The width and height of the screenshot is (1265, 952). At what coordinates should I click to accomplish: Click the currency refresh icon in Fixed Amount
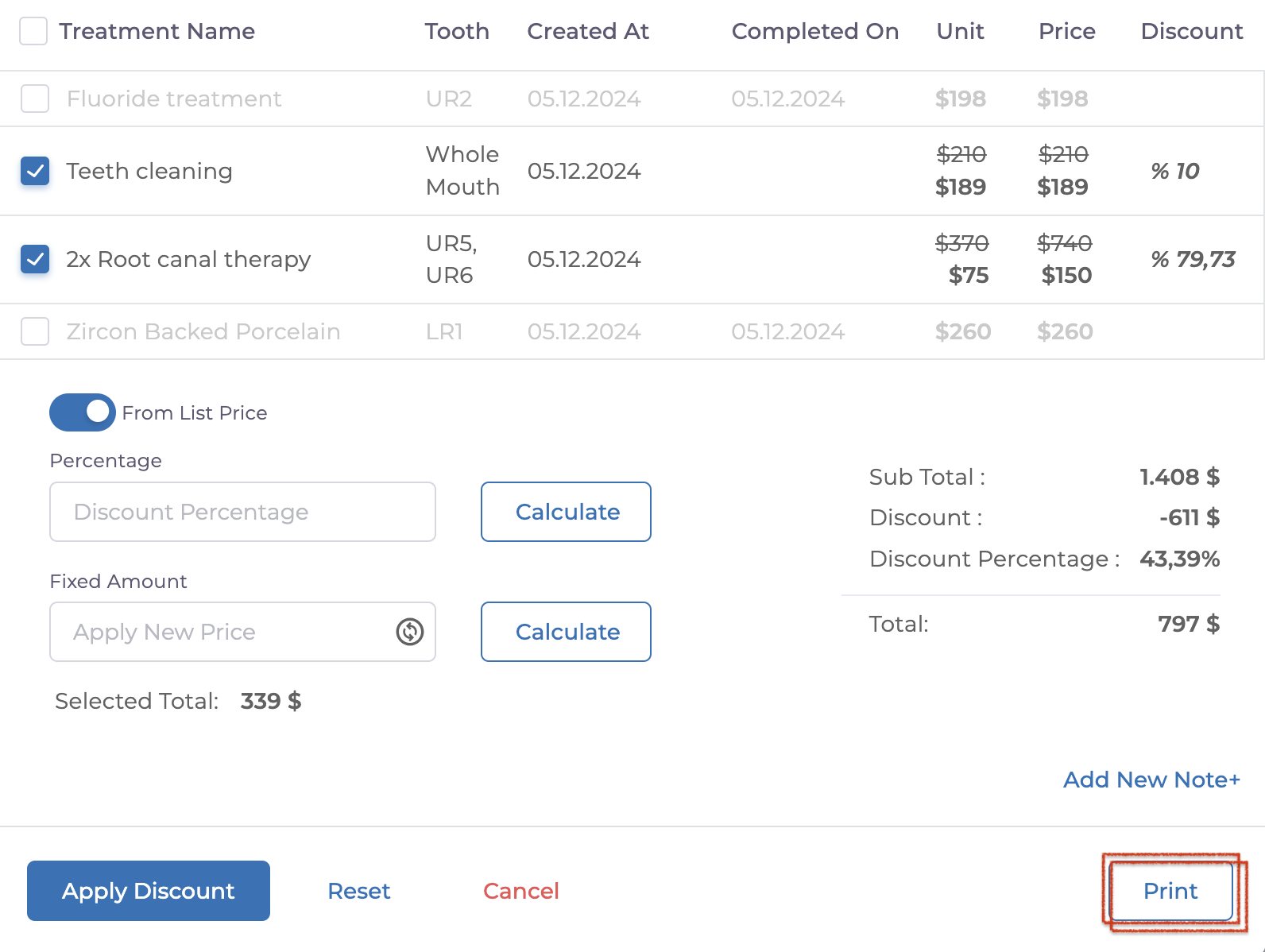pyautogui.click(x=410, y=632)
